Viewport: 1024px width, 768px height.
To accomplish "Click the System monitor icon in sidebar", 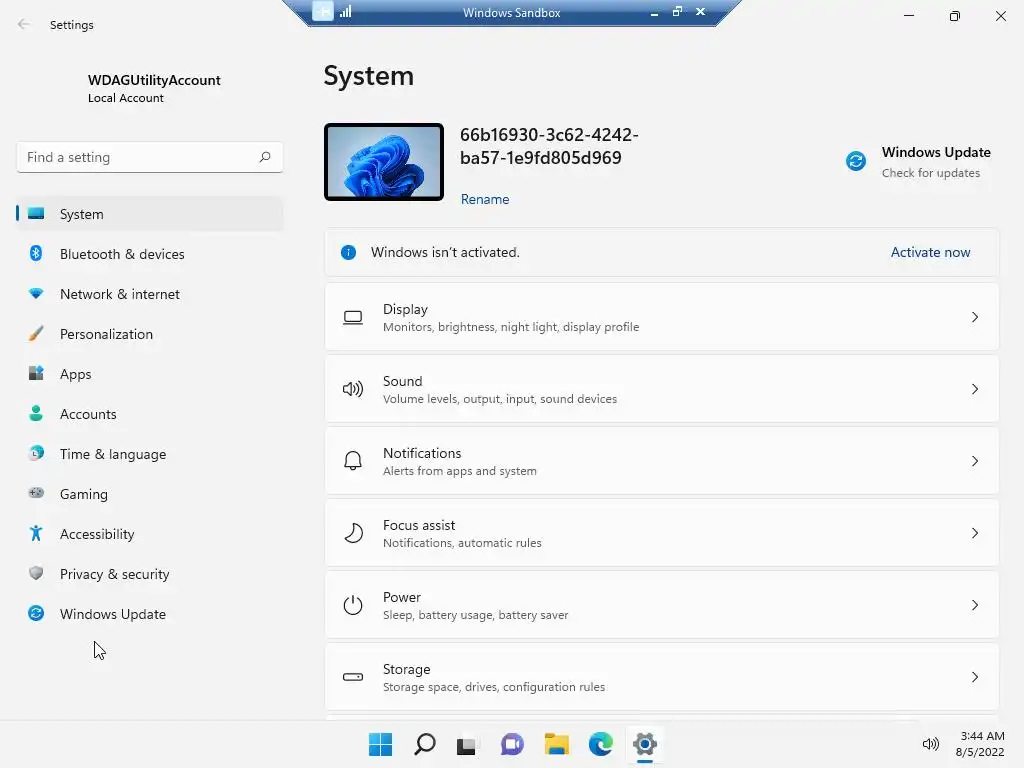I will tap(36, 214).
